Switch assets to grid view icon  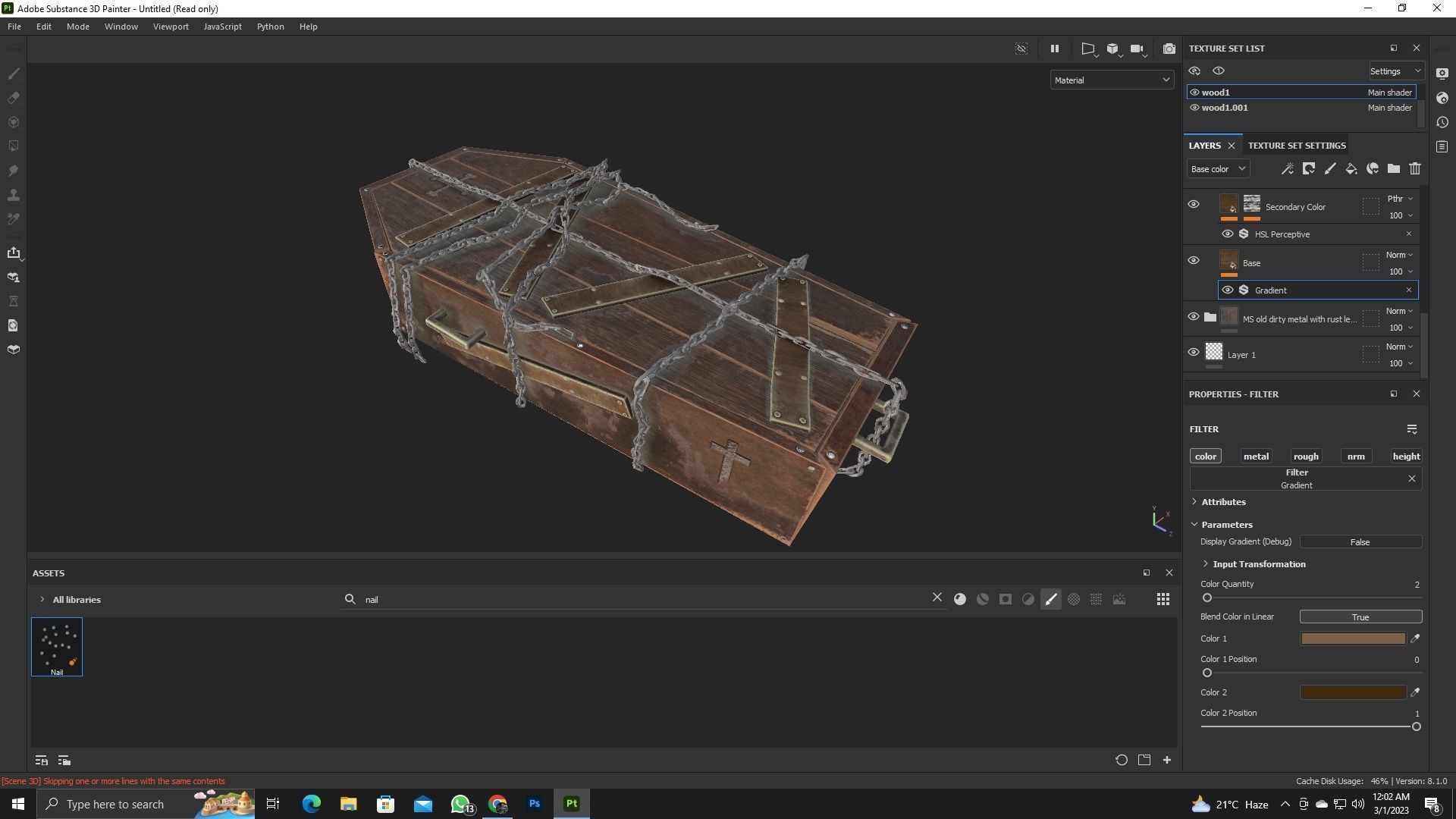1163,599
